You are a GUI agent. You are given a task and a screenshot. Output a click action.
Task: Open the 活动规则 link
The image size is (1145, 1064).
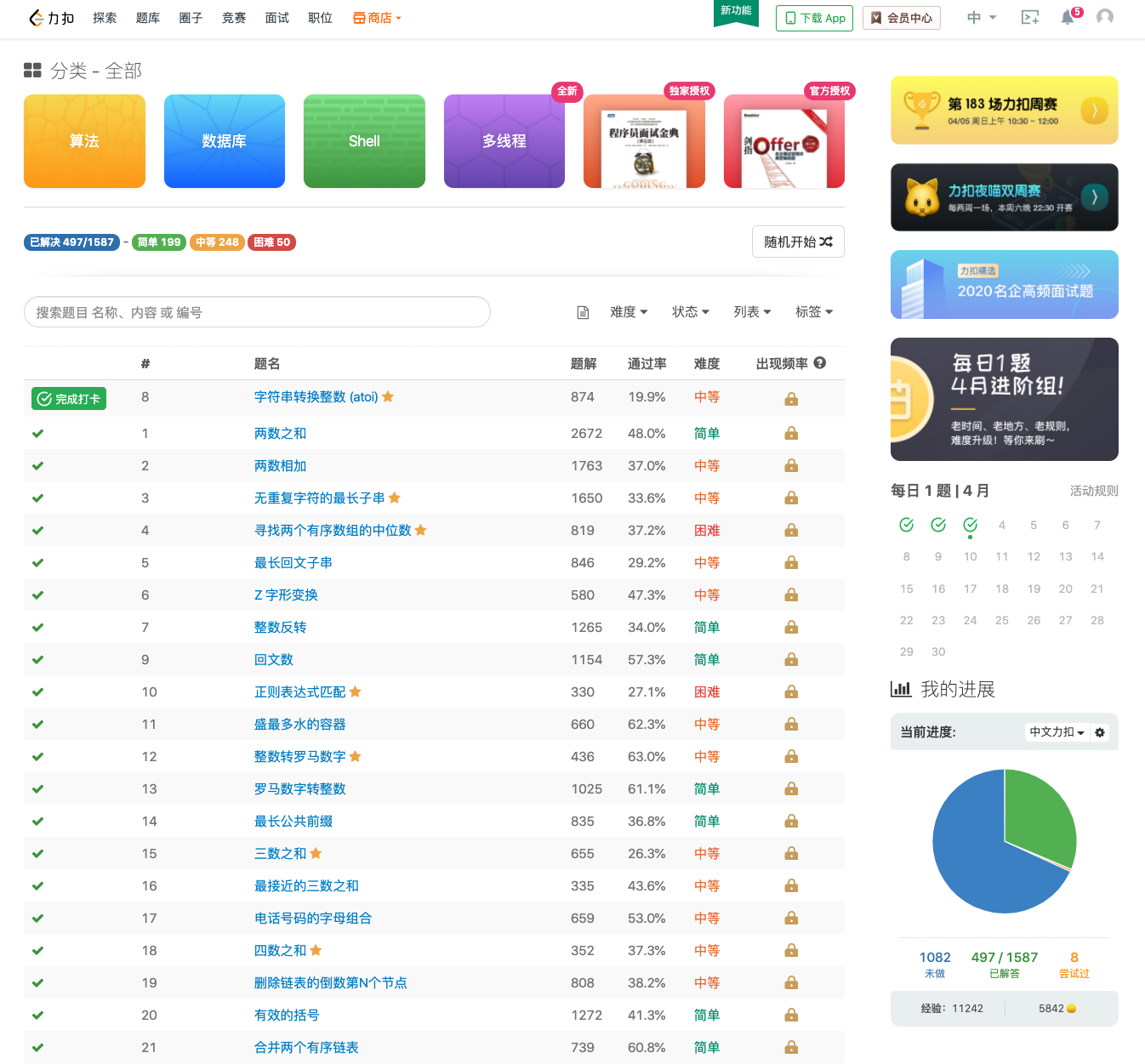1094,491
